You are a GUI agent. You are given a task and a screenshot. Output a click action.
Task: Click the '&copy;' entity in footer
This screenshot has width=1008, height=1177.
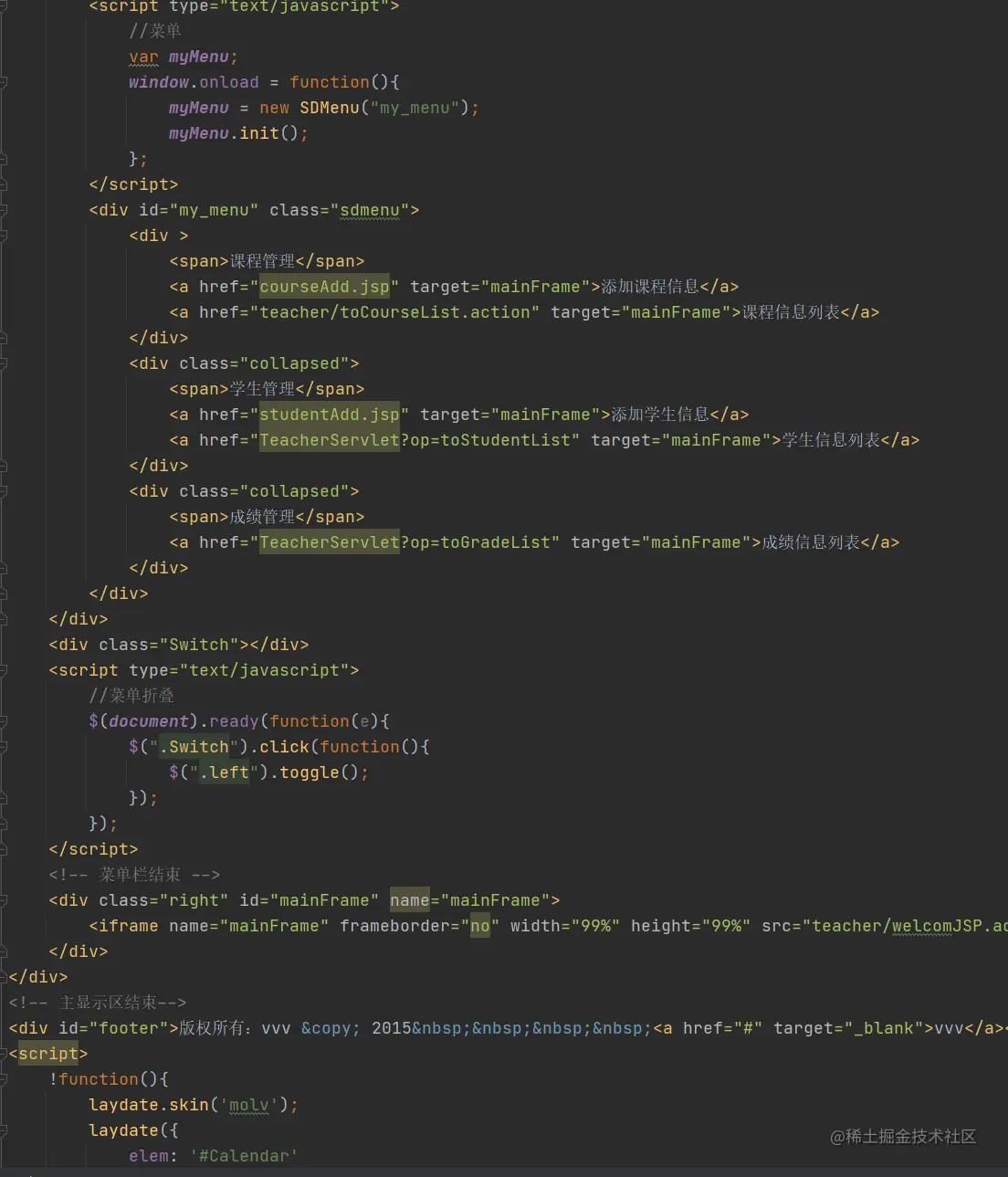point(331,1028)
